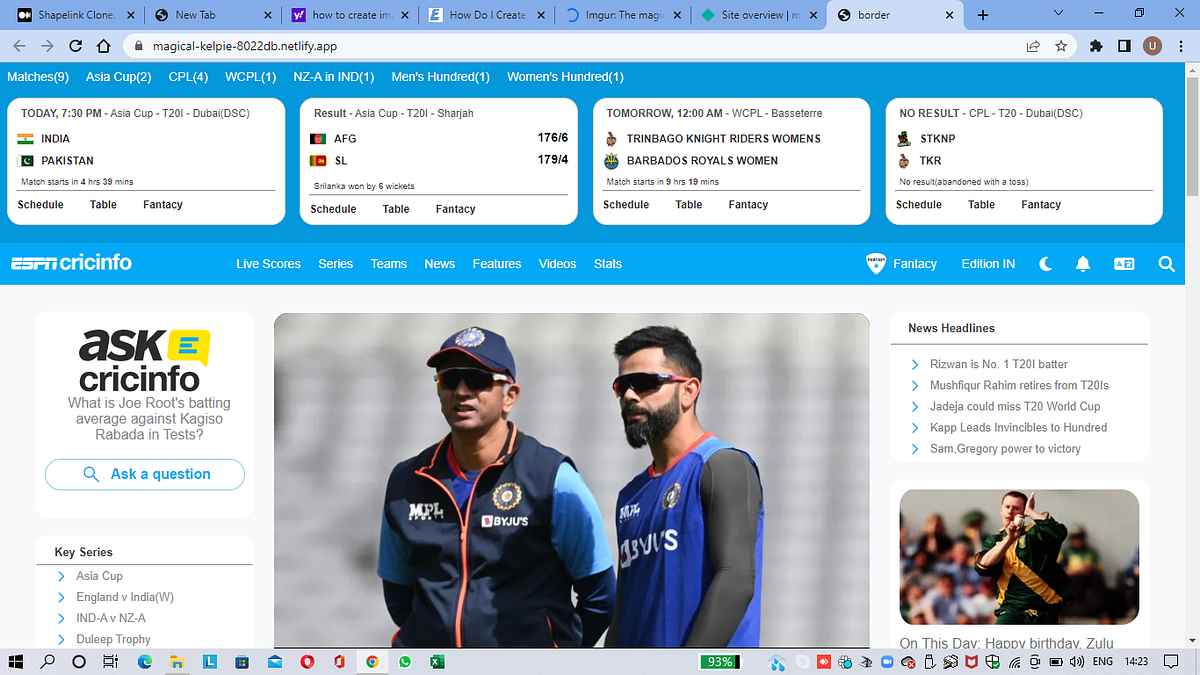
Task: Open Excel from the taskbar
Action: pyautogui.click(x=438, y=661)
